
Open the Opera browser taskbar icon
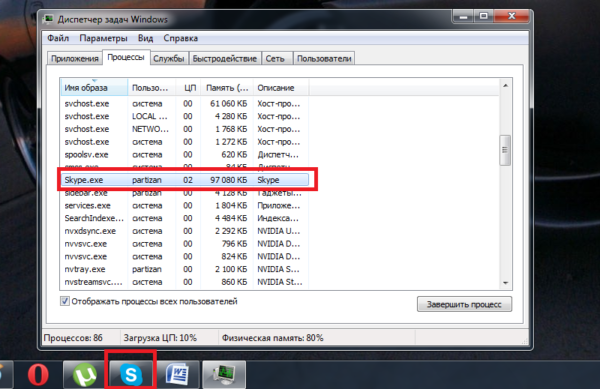(38, 375)
